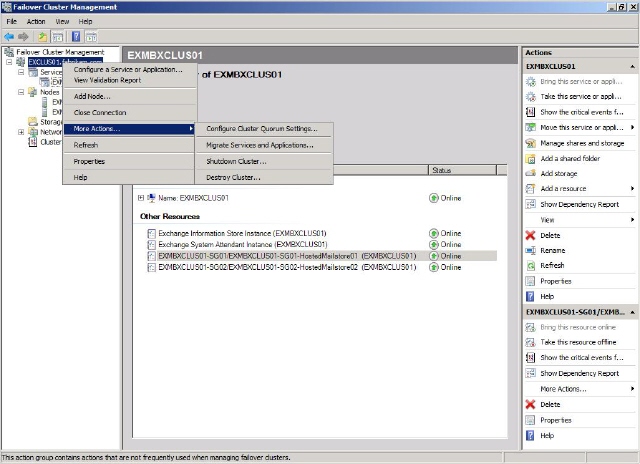Click the 'Exchange Information Store Instance' resource icon

(x=151, y=233)
